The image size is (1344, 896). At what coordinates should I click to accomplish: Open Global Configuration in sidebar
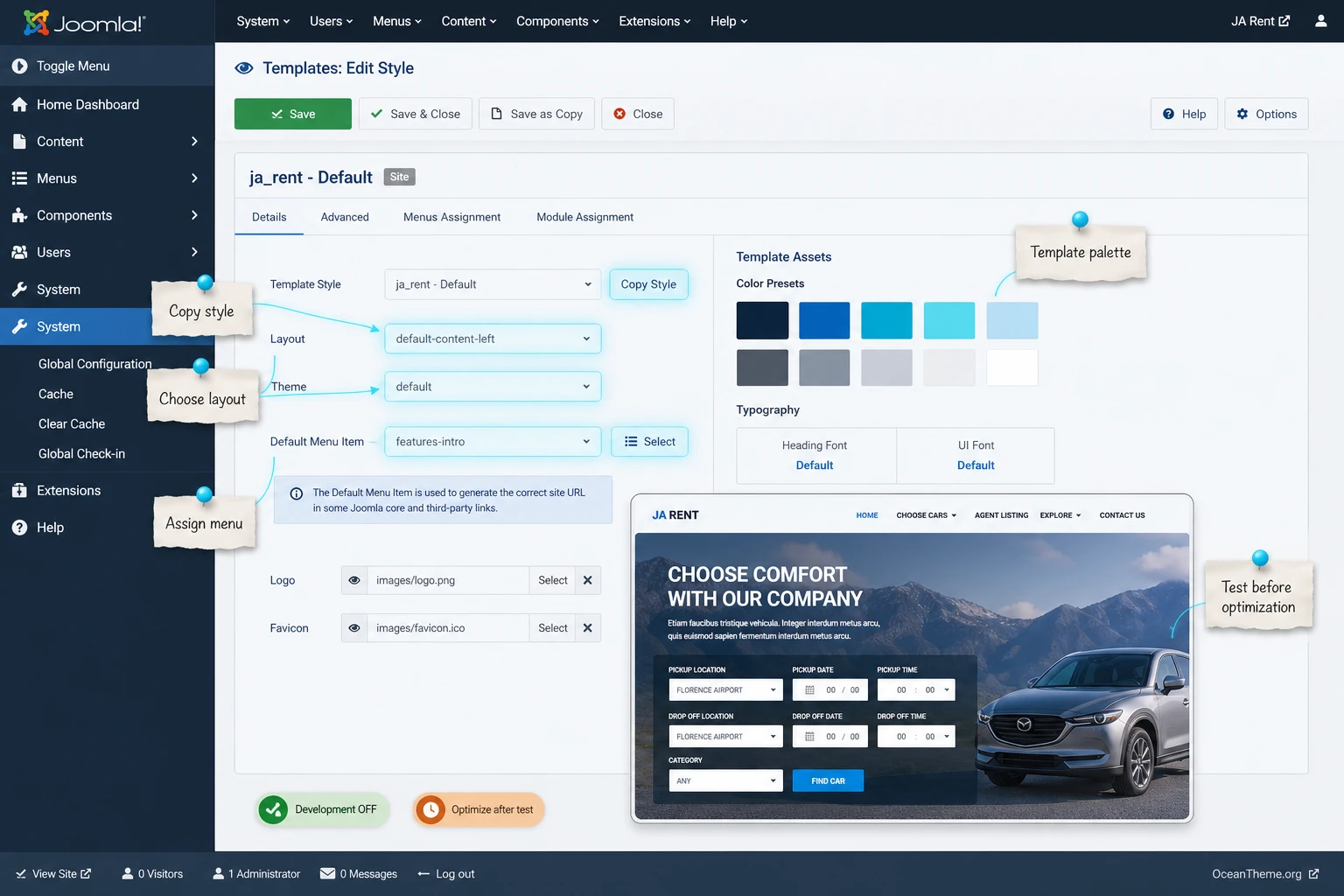95,364
